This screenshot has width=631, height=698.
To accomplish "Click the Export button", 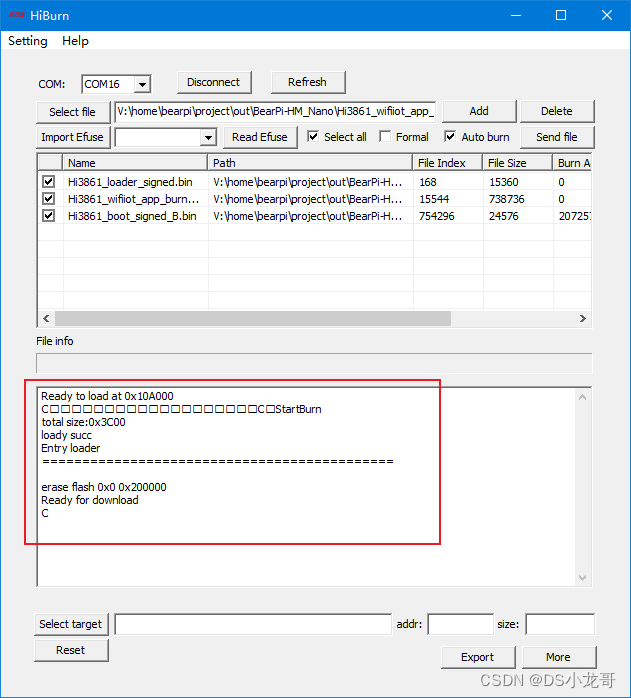I will coord(478,657).
